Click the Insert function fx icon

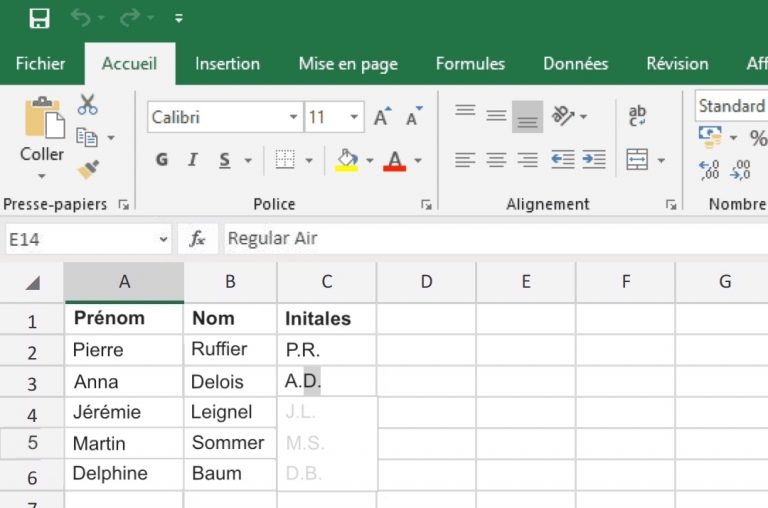198,239
